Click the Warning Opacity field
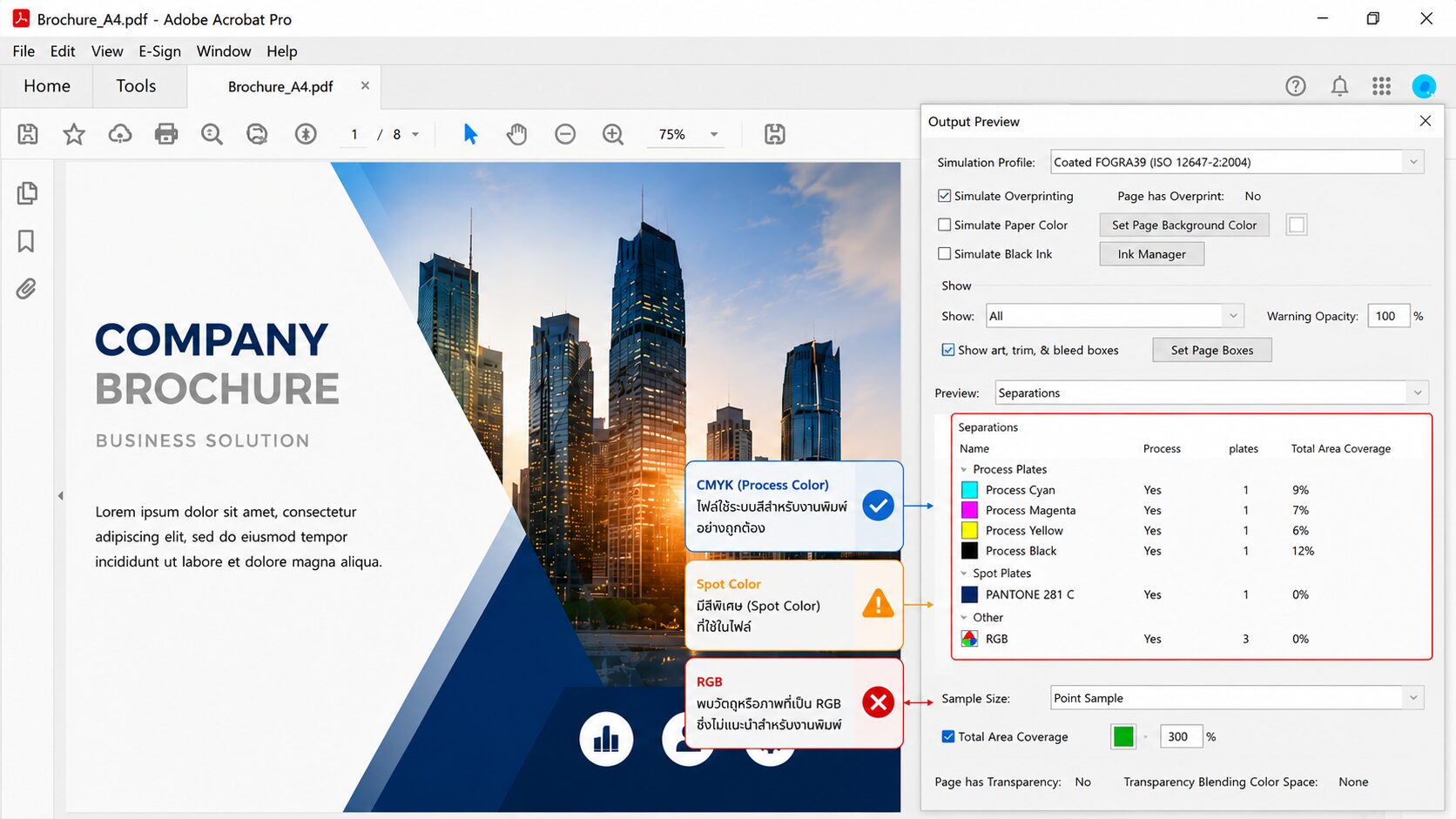 tap(1388, 316)
